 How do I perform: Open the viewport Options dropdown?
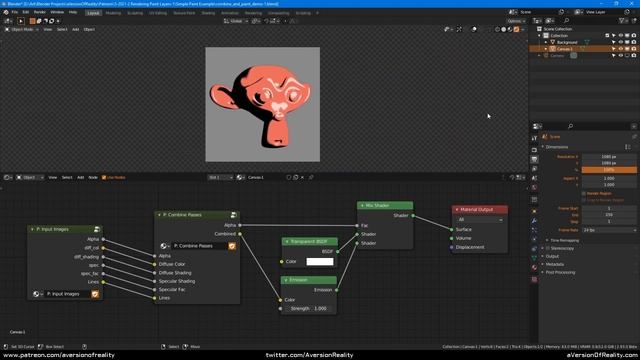516,21
